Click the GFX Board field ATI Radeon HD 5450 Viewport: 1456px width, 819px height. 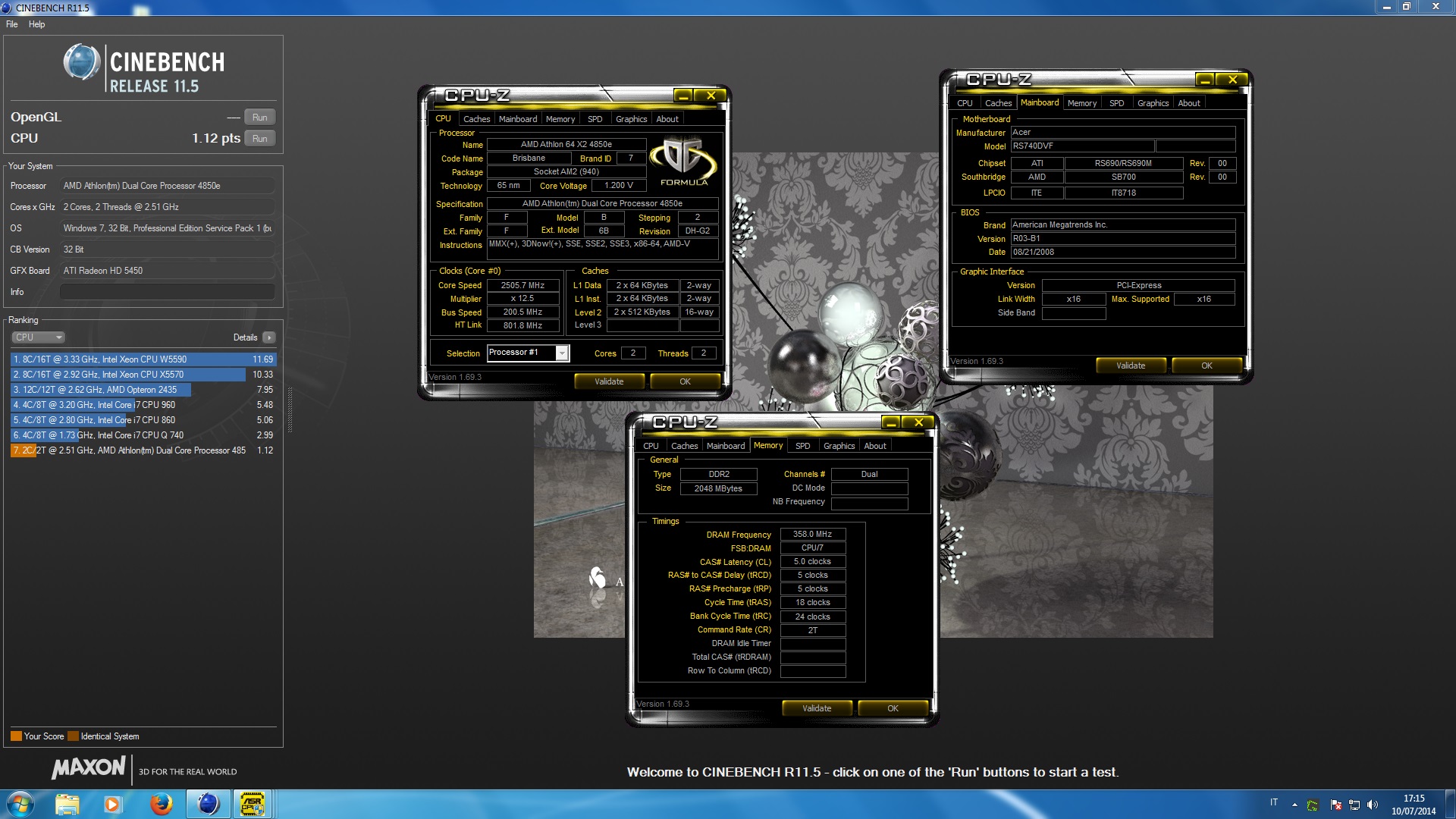coord(167,271)
